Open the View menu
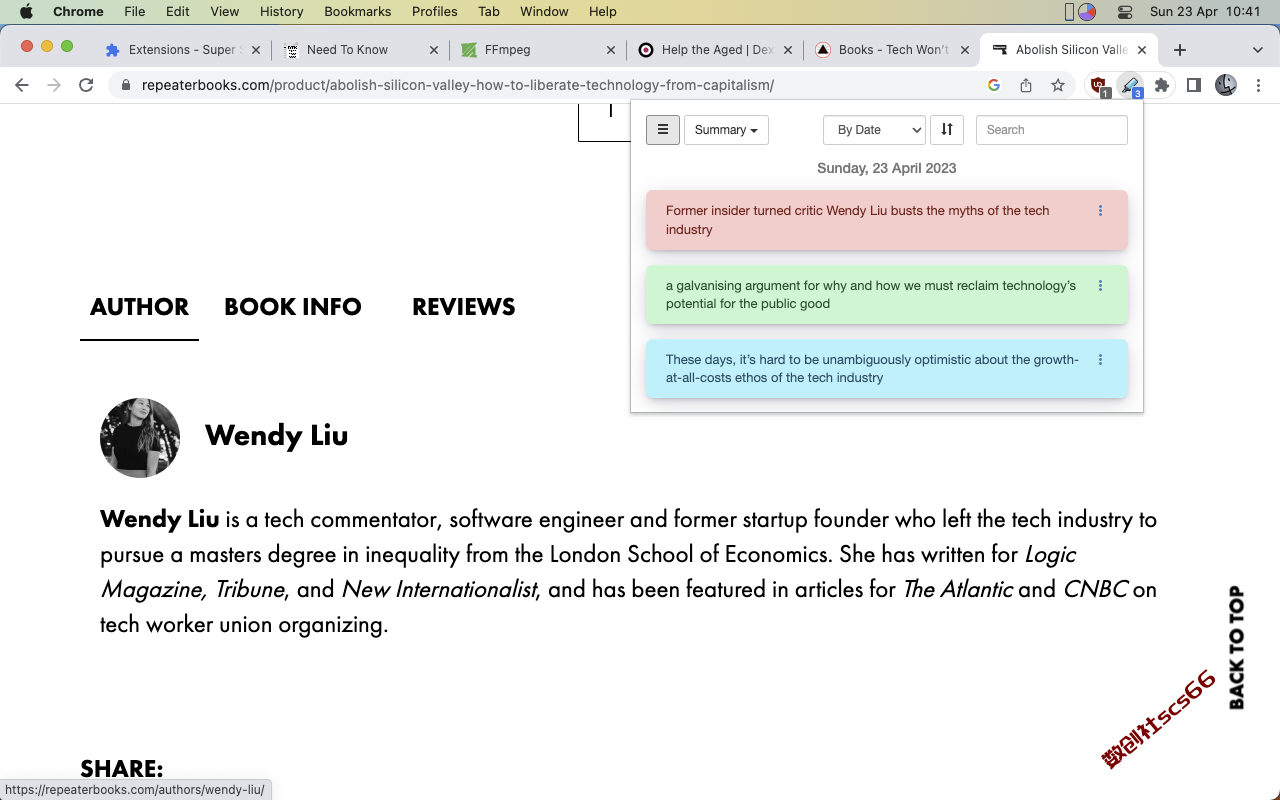Viewport: 1280px width, 800px height. [224, 12]
